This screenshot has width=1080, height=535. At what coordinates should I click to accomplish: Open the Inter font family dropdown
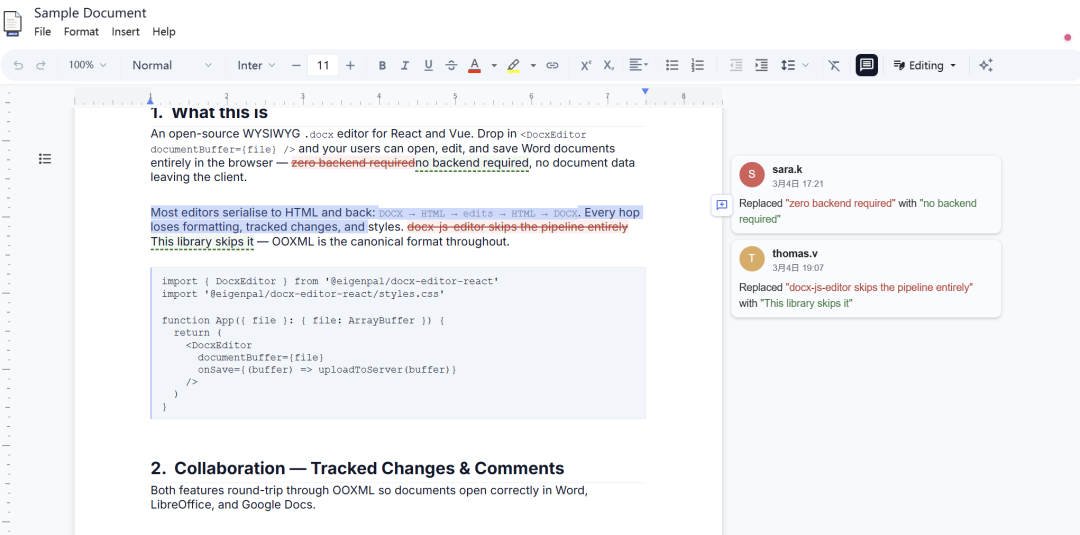256,65
